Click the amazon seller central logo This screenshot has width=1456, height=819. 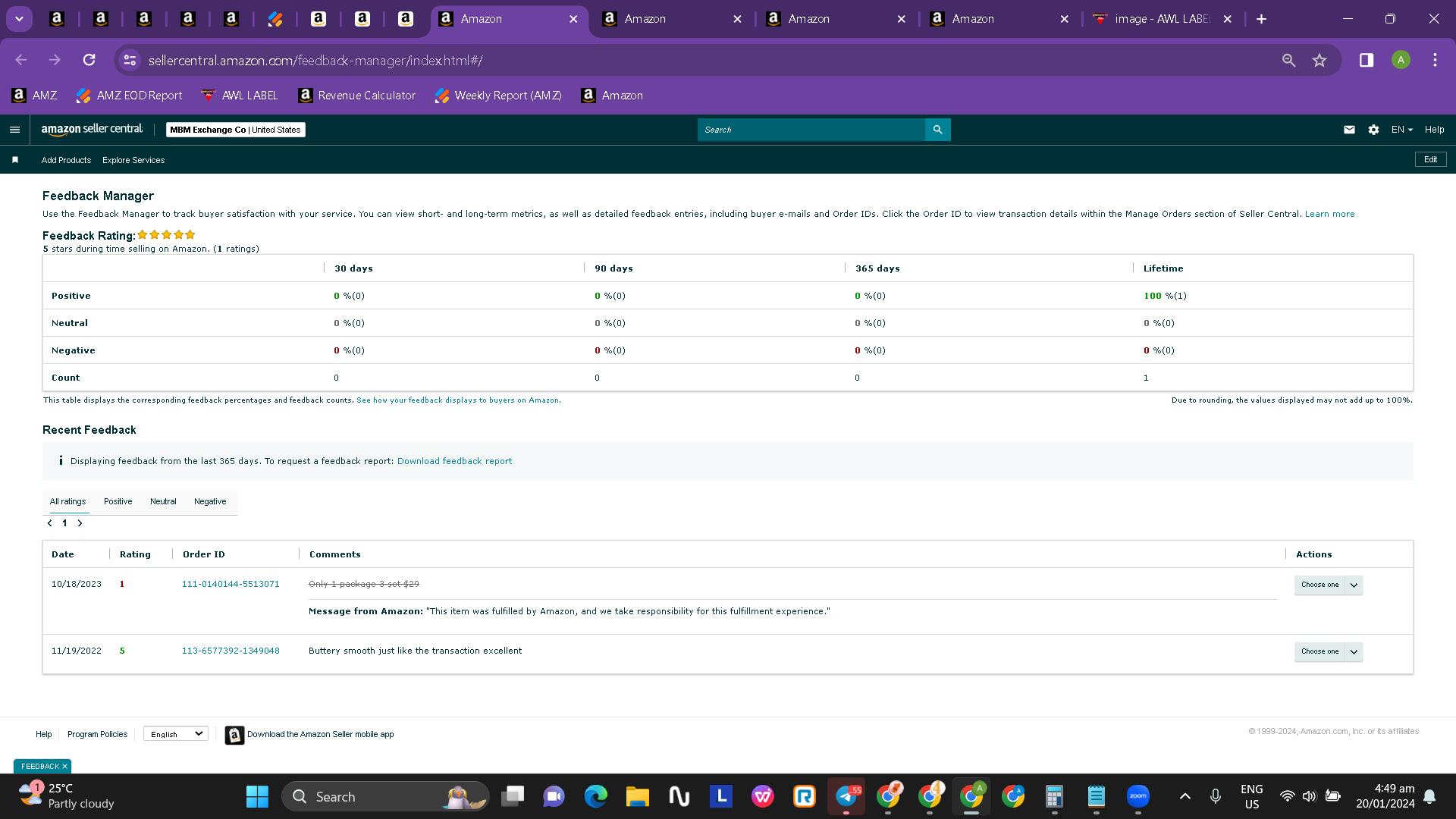[x=92, y=130]
